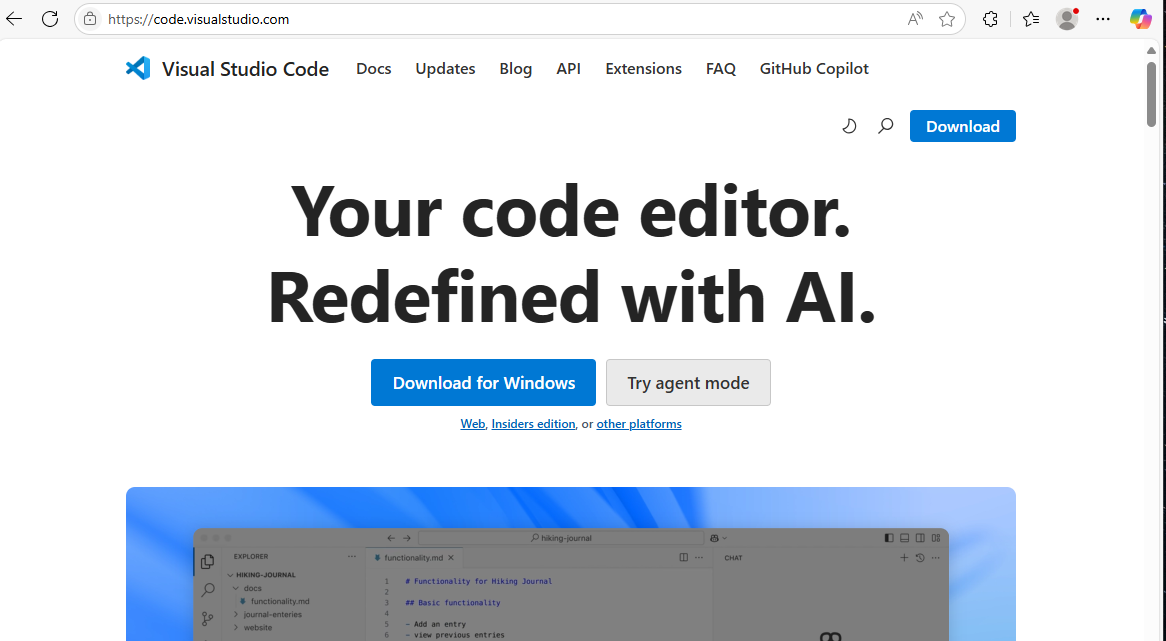
Task: Visit the FAQ page
Action: 721,68
